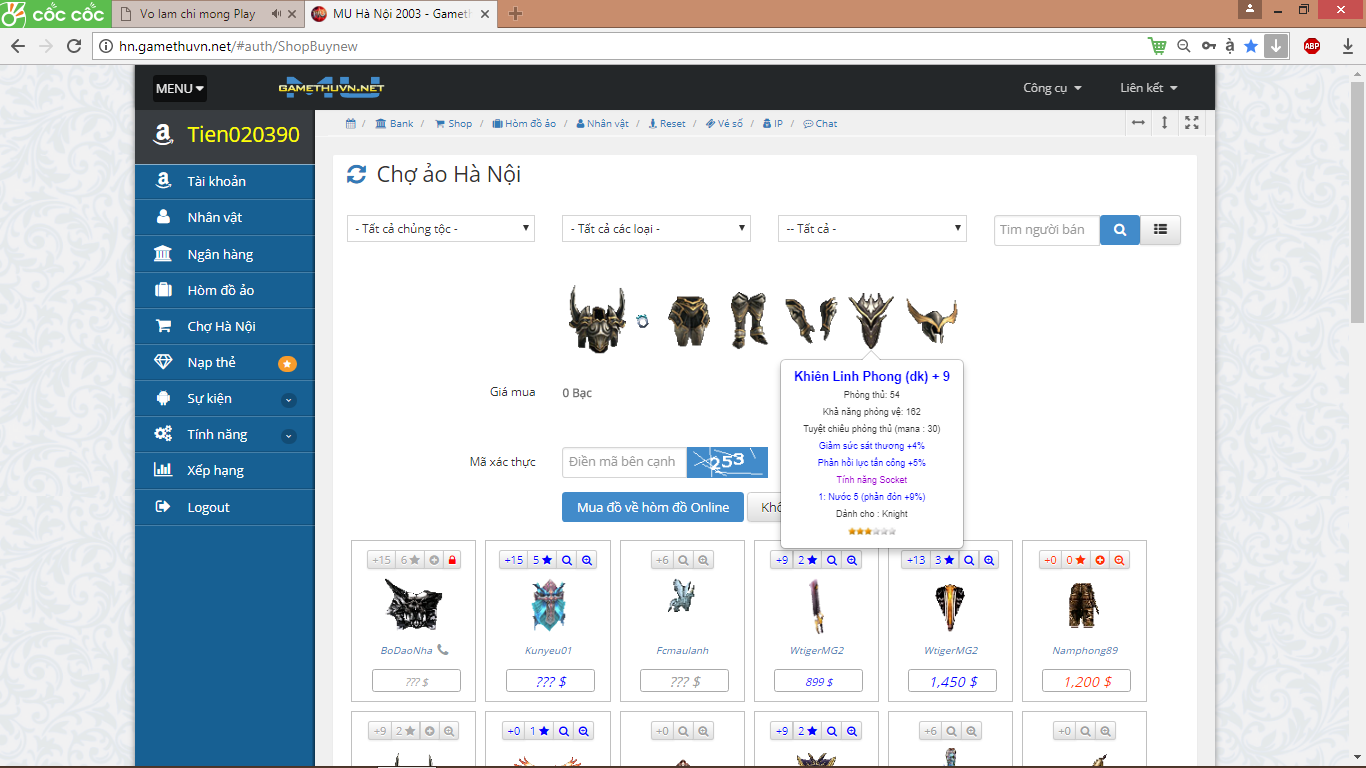1366x768 pixels.
Task: Click the fullscreen expand icon
Action: (1192, 122)
